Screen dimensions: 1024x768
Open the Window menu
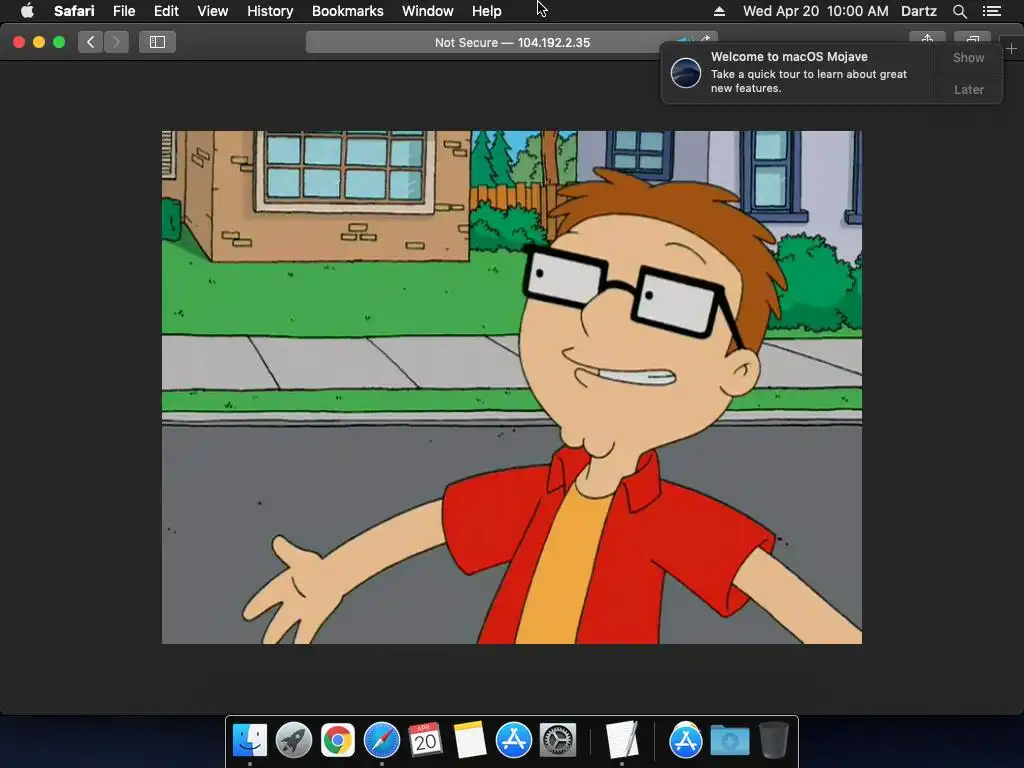pyautogui.click(x=428, y=11)
